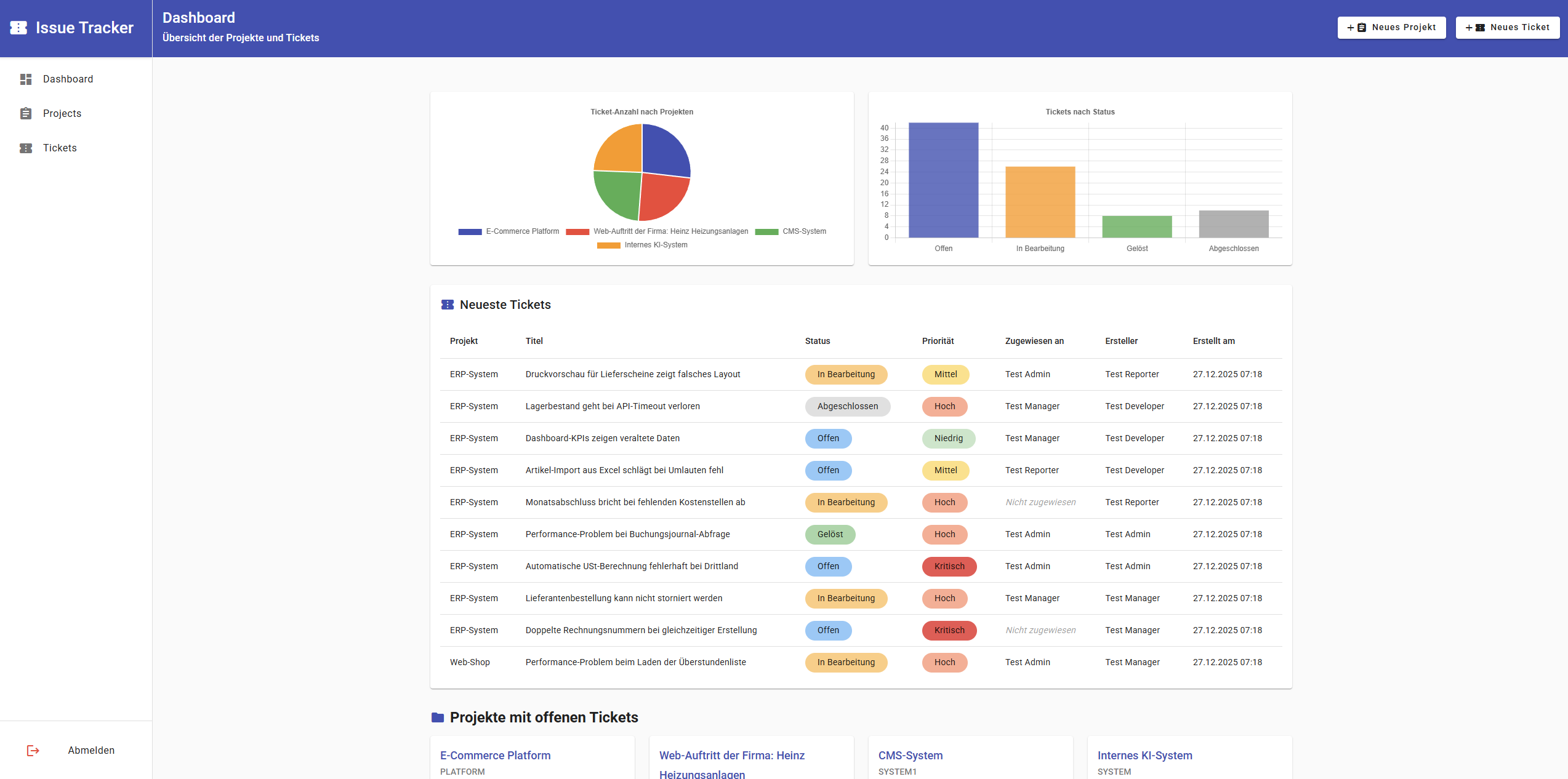
Task: Click the Status column header
Action: (818, 342)
